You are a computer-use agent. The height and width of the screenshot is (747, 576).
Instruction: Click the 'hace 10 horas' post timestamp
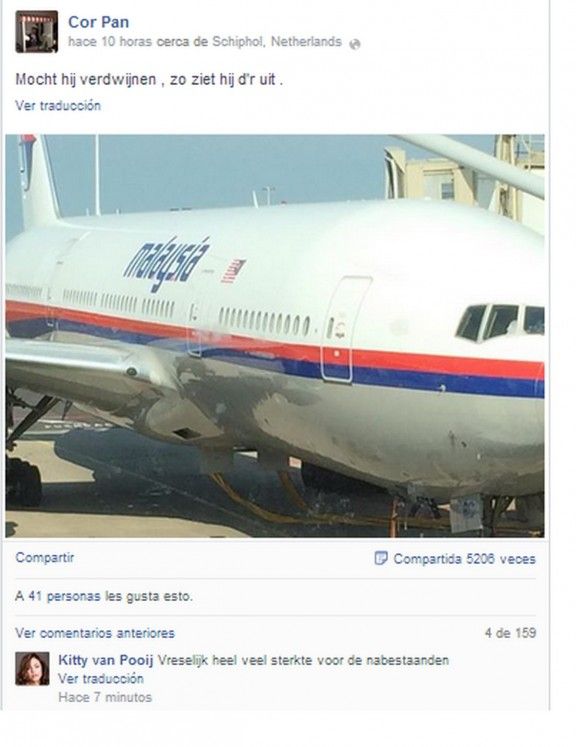(x=110, y=42)
